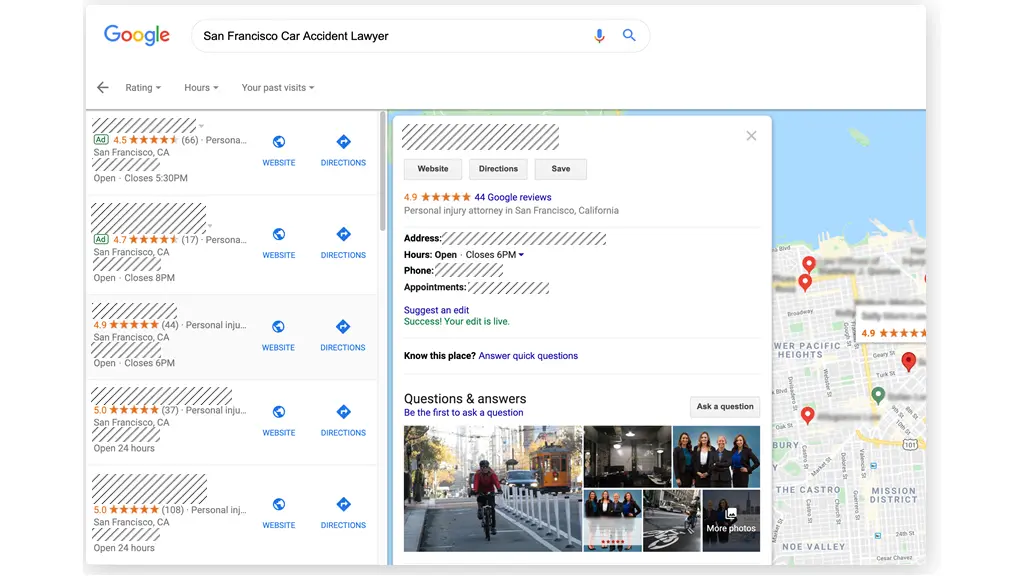This screenshot has width=1024, height=576.
Task: Click Website globe icon for 4.7-rated listing
Action: [x=279, y=235]
